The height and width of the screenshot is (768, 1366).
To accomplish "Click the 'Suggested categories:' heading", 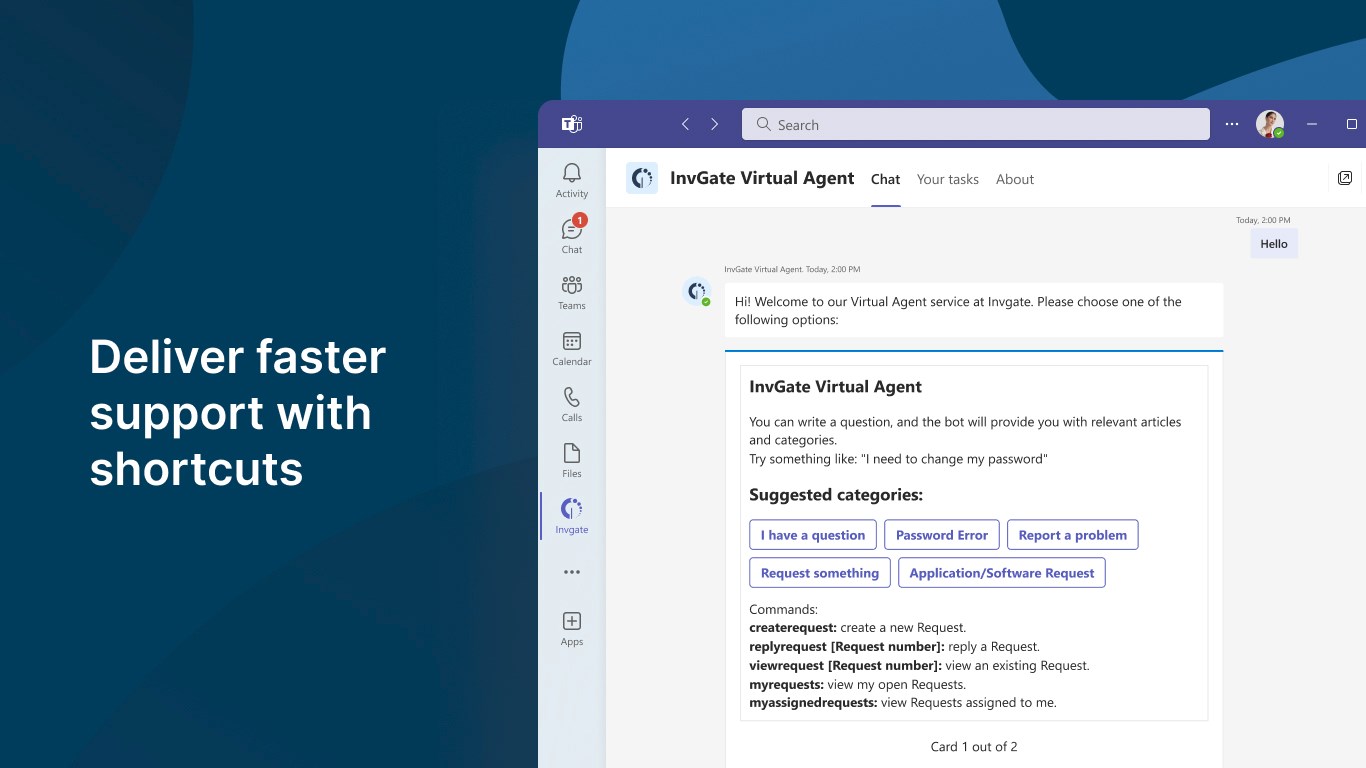I will [x=836, y=495].
